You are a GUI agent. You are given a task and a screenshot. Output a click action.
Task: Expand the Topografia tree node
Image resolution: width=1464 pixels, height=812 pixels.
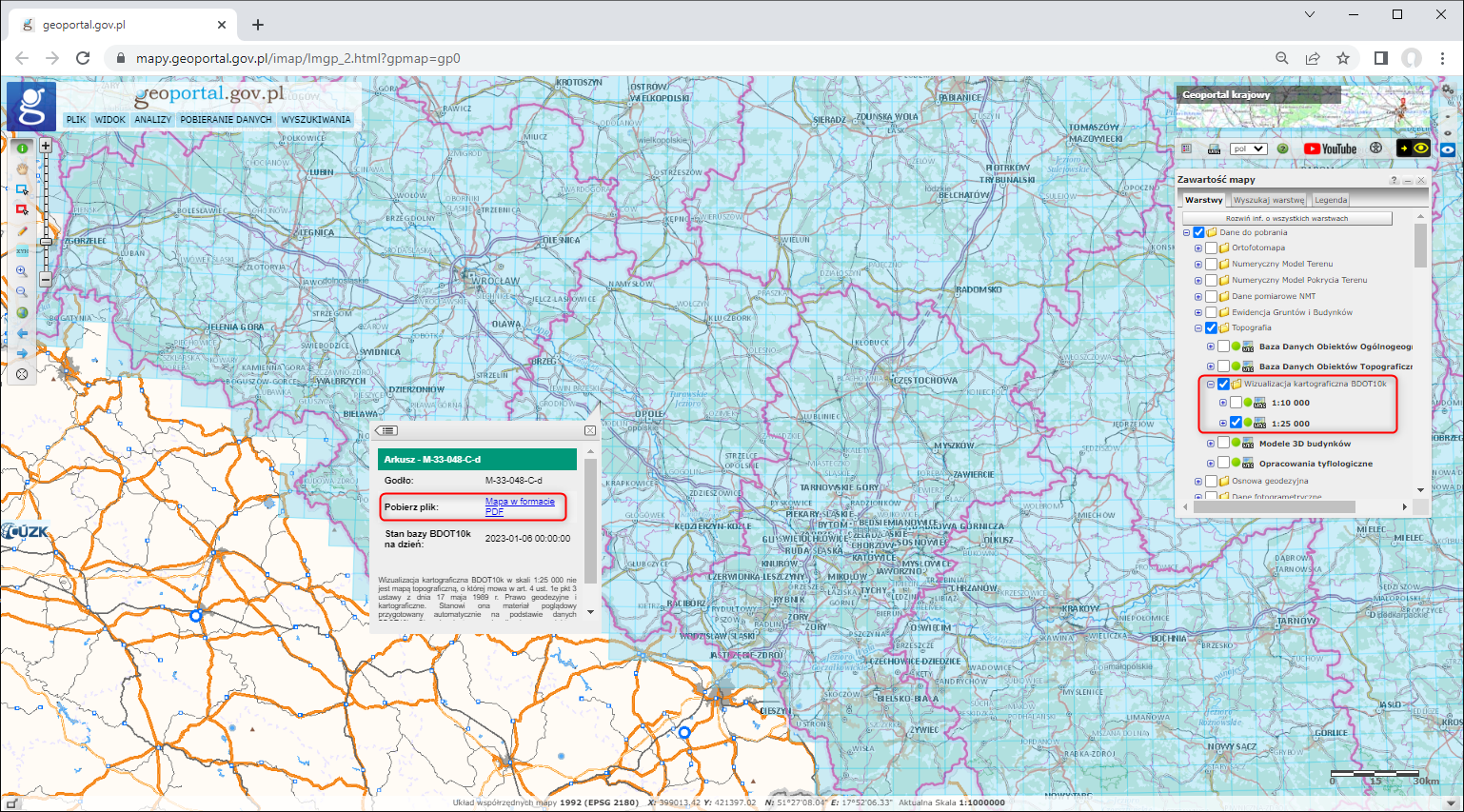pyautogui.click(x=1197, y=326)
